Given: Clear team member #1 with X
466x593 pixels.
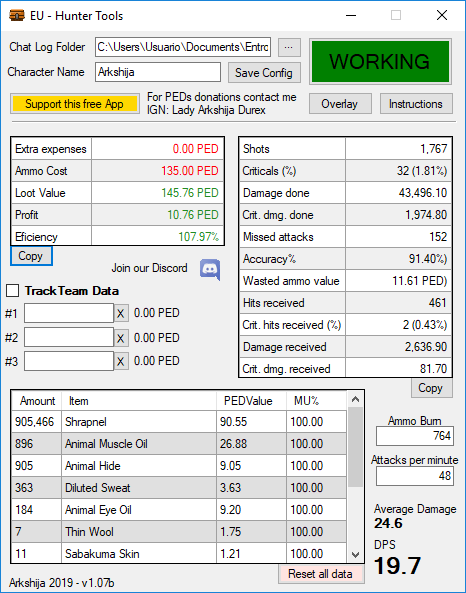Looking at the screenshot, I should coord(121,313).
